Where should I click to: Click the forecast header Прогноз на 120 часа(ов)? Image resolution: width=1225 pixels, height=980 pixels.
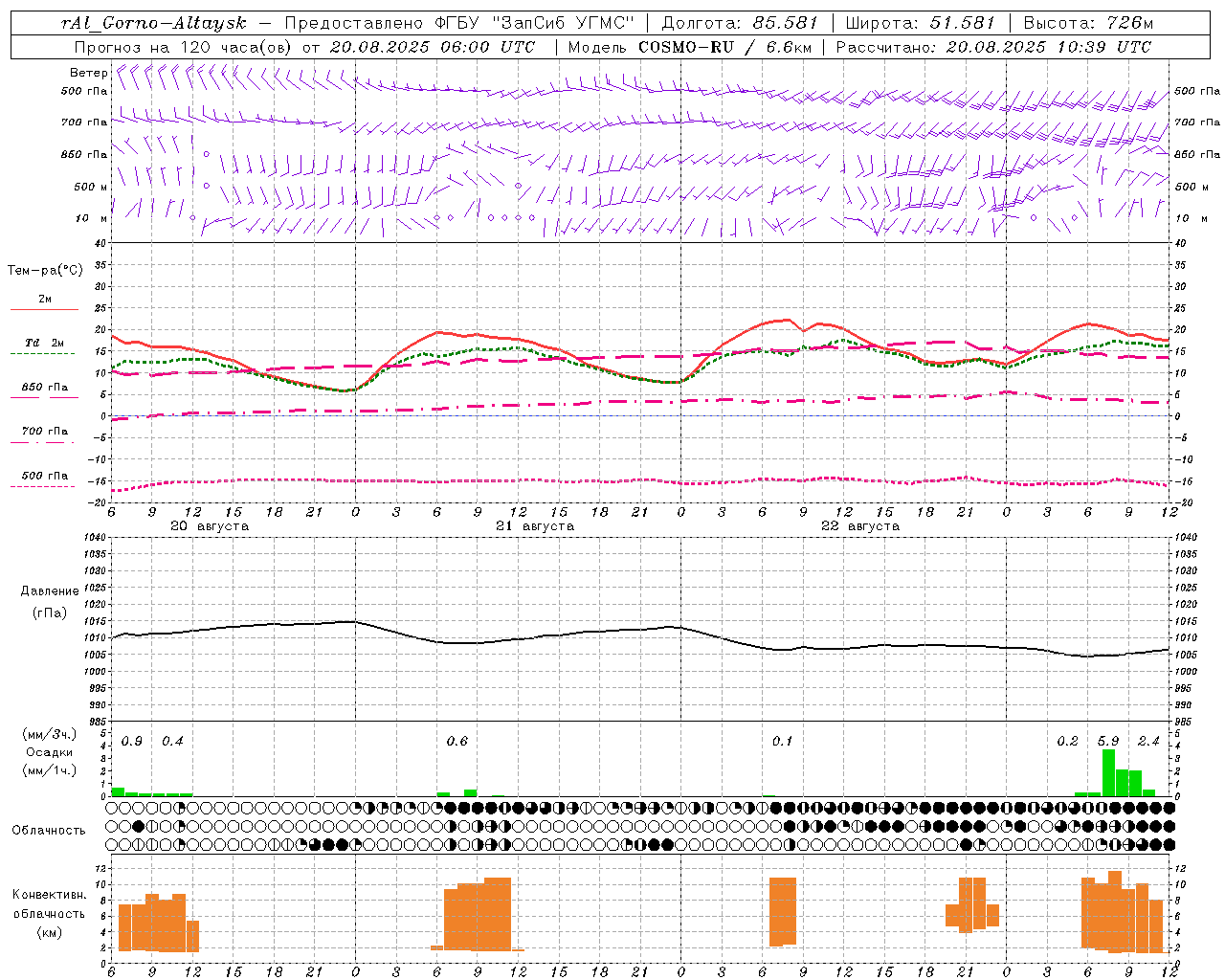pos(183,47)
